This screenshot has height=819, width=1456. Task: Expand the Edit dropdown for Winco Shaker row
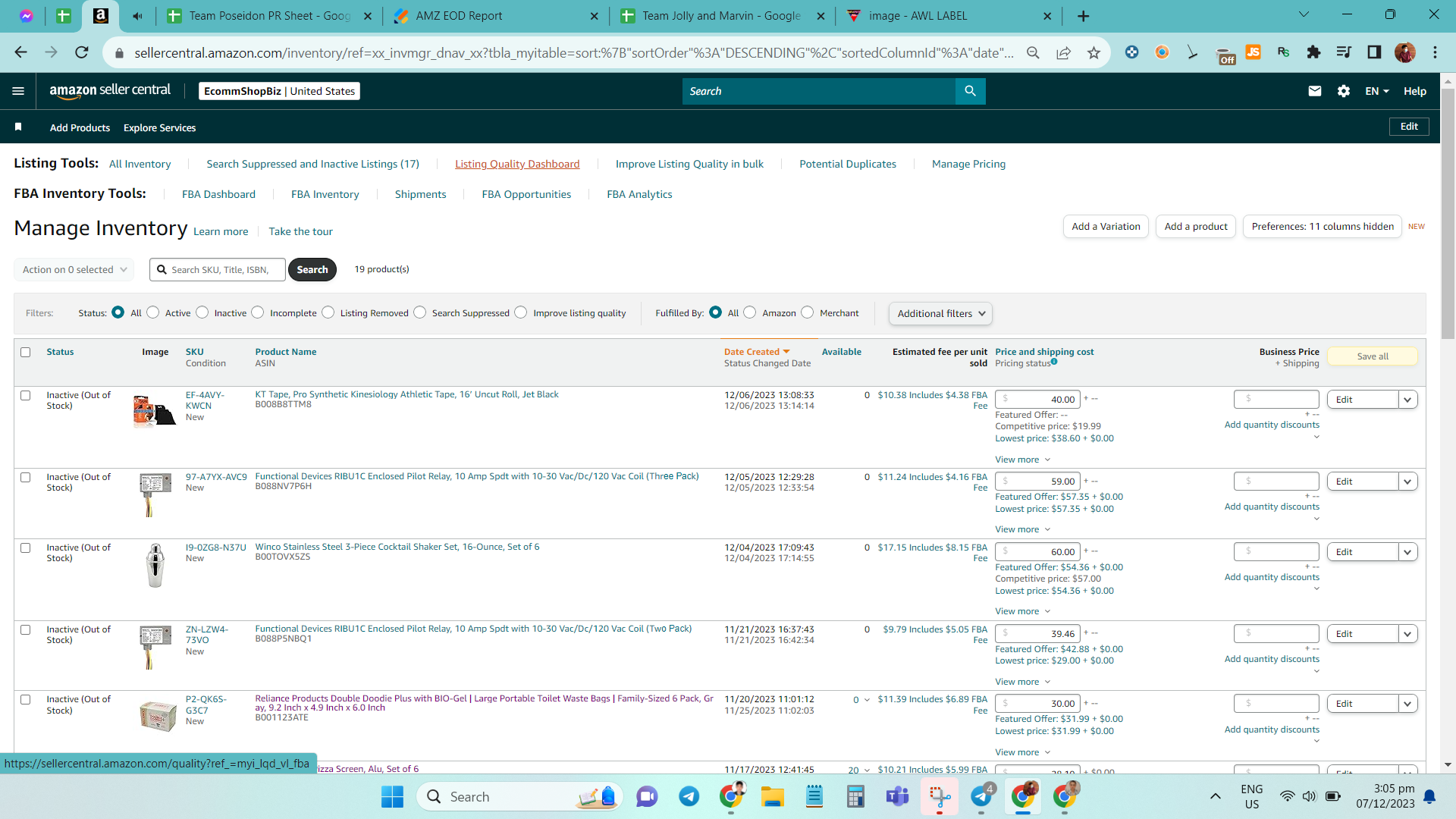pos(1408,552)
